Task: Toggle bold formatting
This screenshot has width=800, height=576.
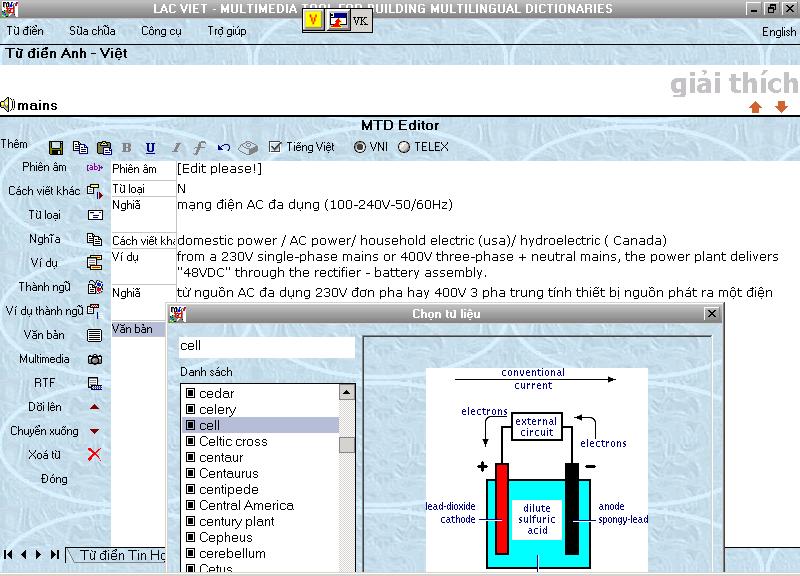Action: pos(127,147)
